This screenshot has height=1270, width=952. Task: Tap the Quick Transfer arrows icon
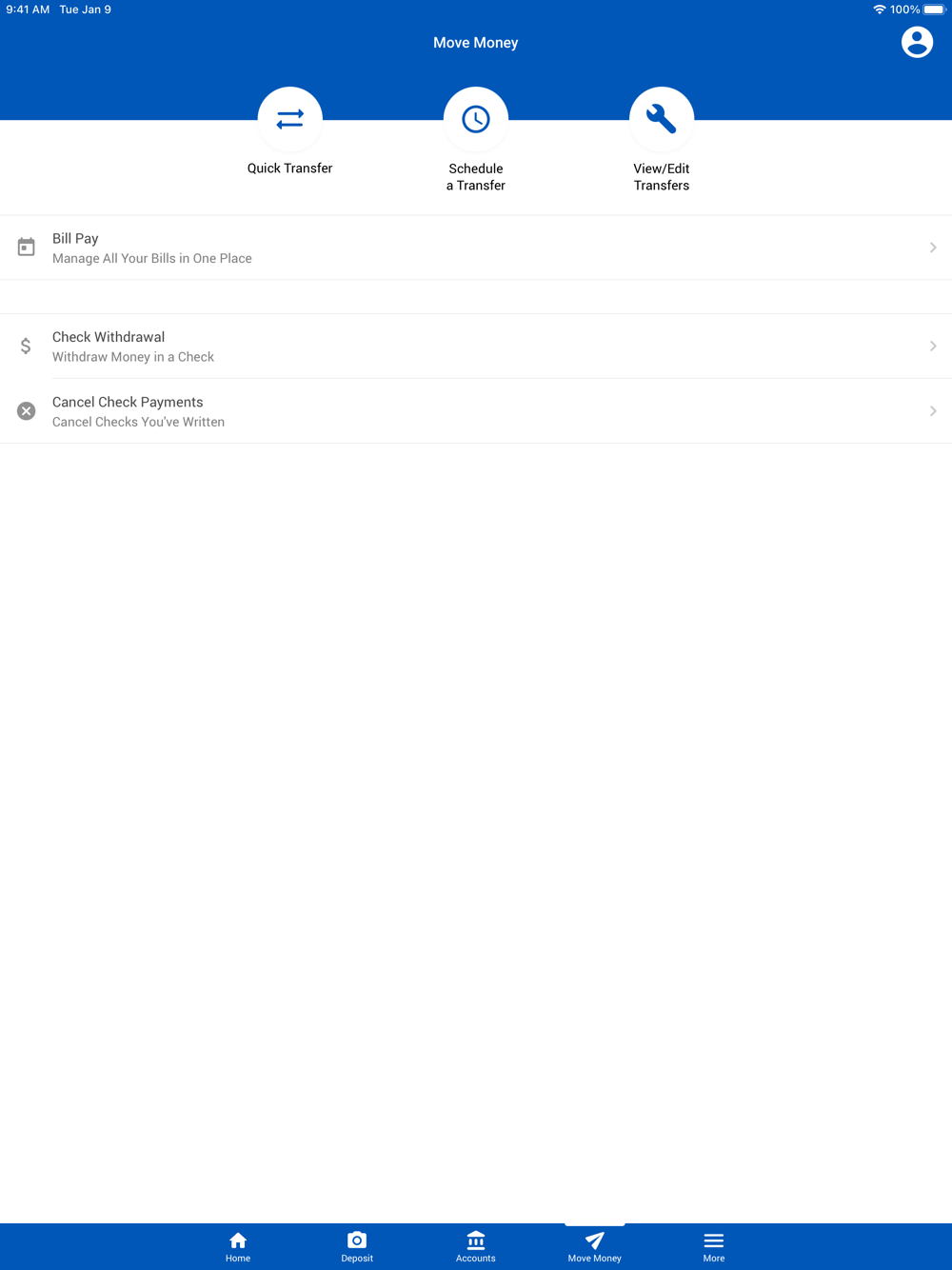289,119
